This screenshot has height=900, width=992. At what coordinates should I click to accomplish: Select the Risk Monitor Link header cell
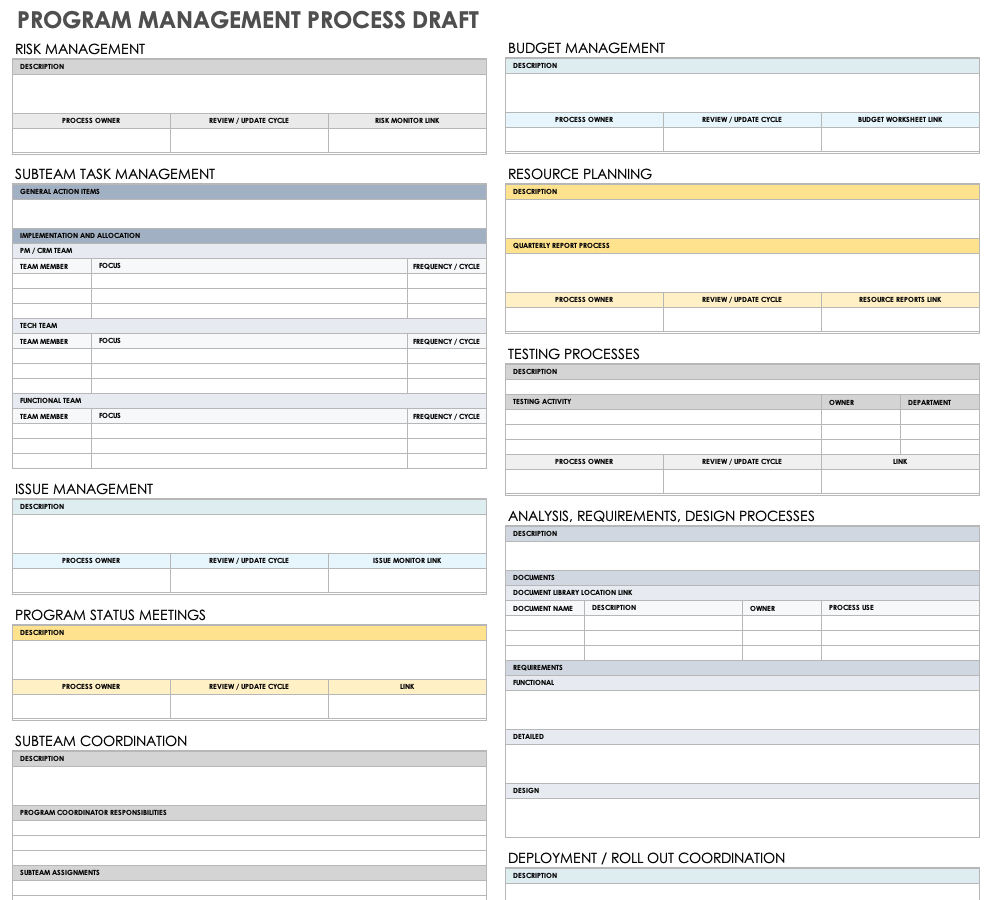[407, 121]
